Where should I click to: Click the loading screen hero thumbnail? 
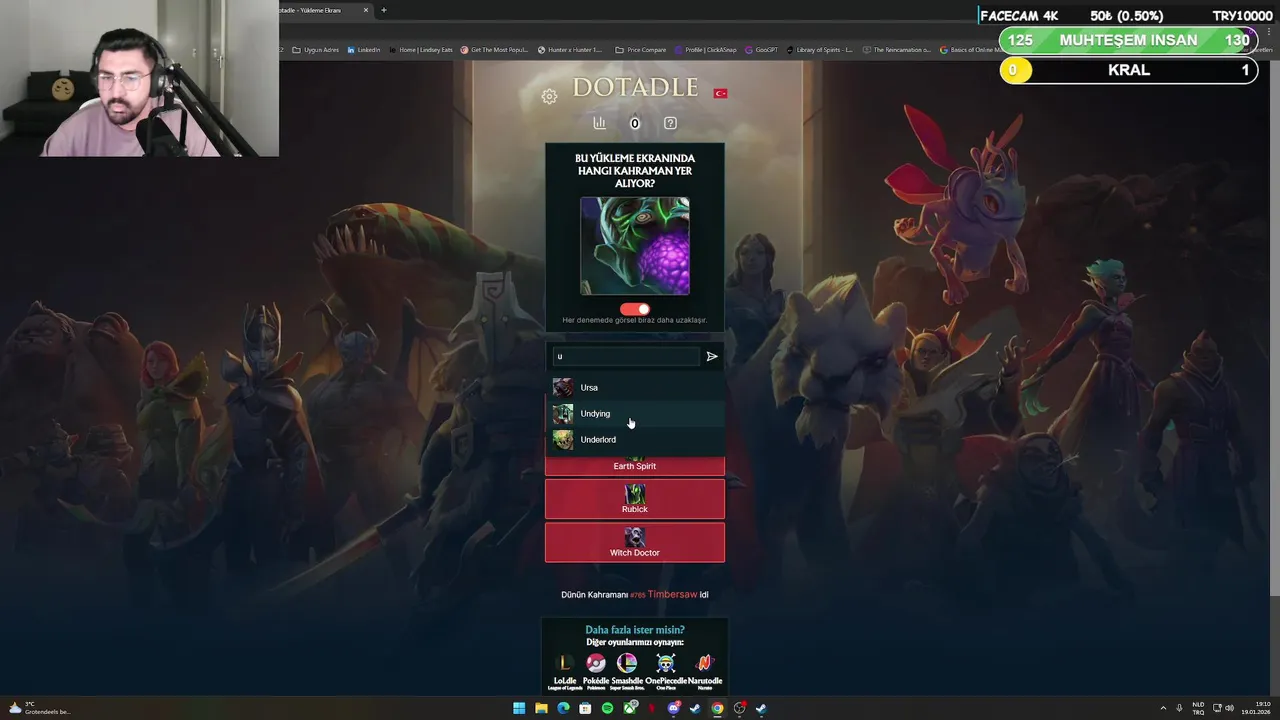click(635, 246)
